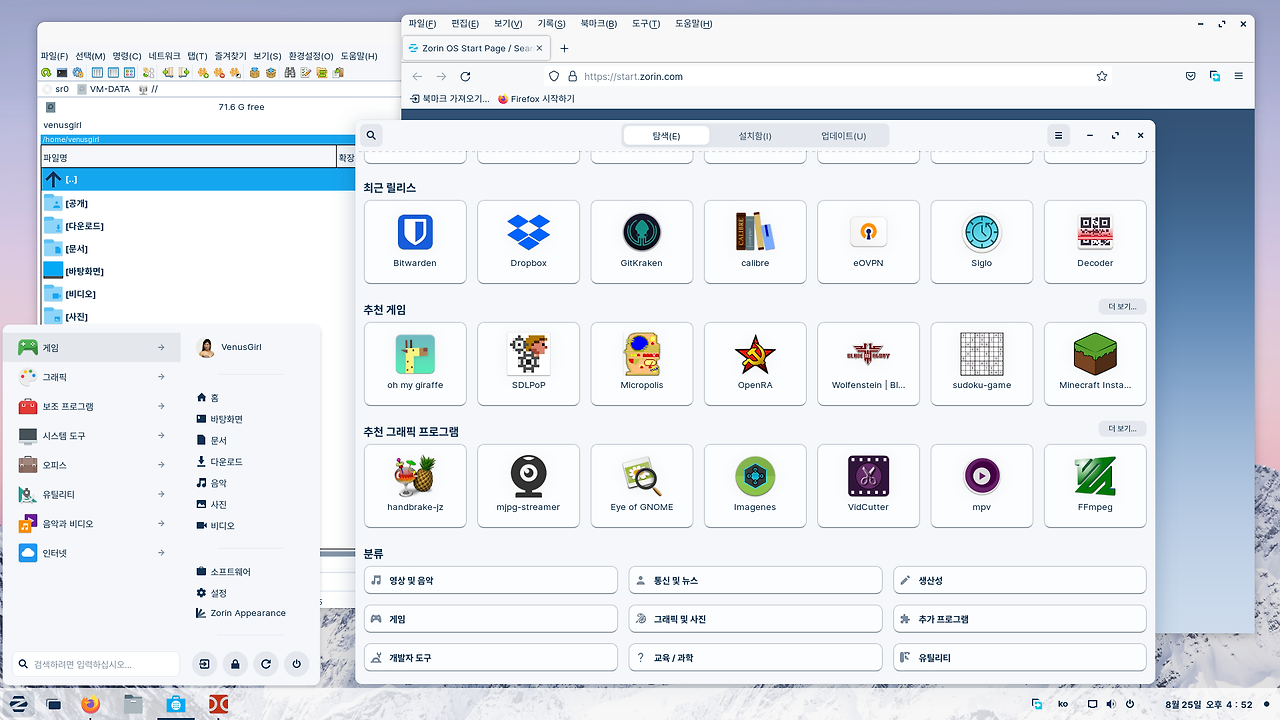Open the FFmpeg app card
This screenshot has height=720, width=1280.
point(1095,485)
